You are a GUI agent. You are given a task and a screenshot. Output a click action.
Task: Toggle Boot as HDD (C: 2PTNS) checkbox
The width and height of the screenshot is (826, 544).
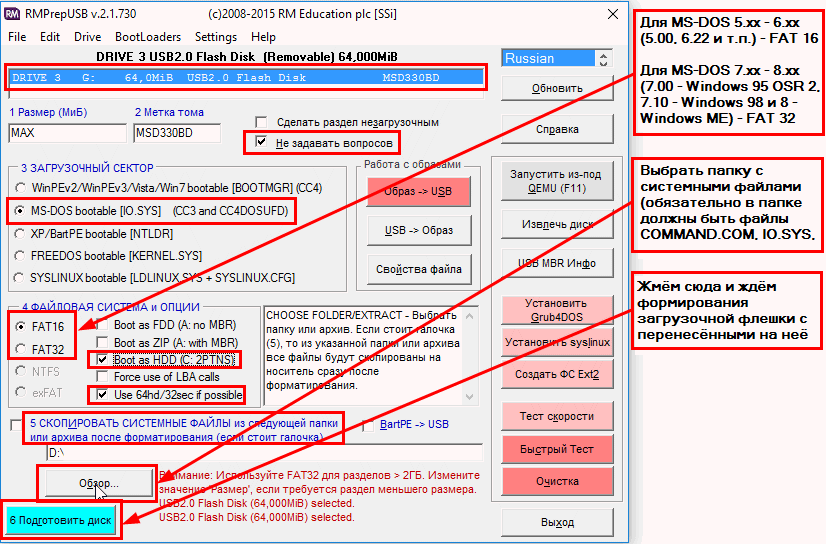click(102, 360)
